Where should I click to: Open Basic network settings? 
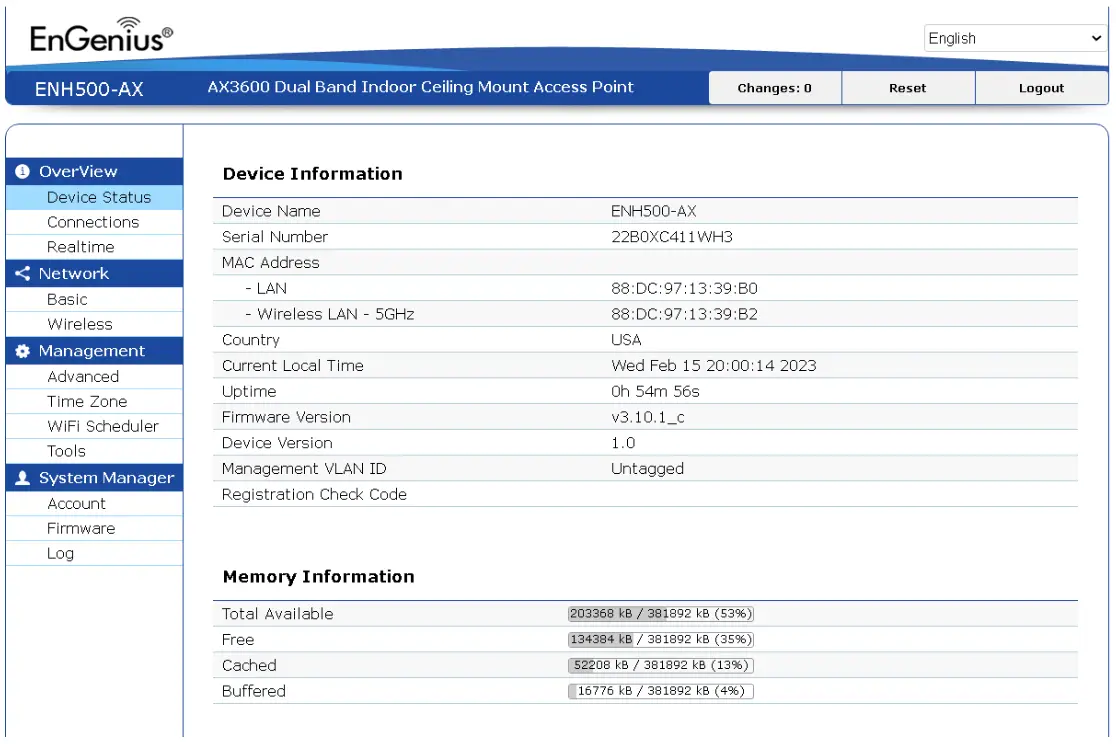(x=68, y=299)
